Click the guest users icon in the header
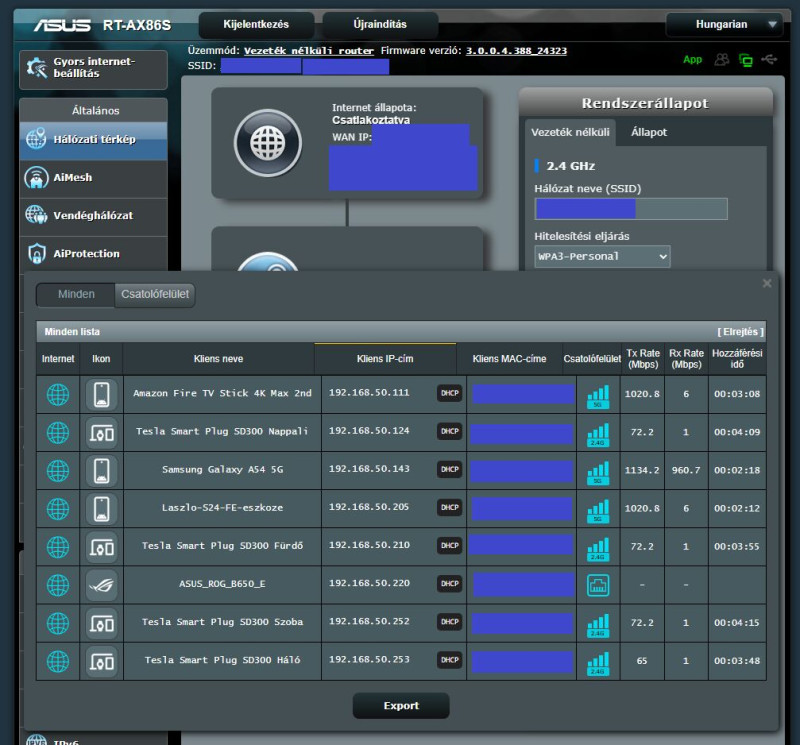Screen dimensions: 800x745 click(721, 60)
